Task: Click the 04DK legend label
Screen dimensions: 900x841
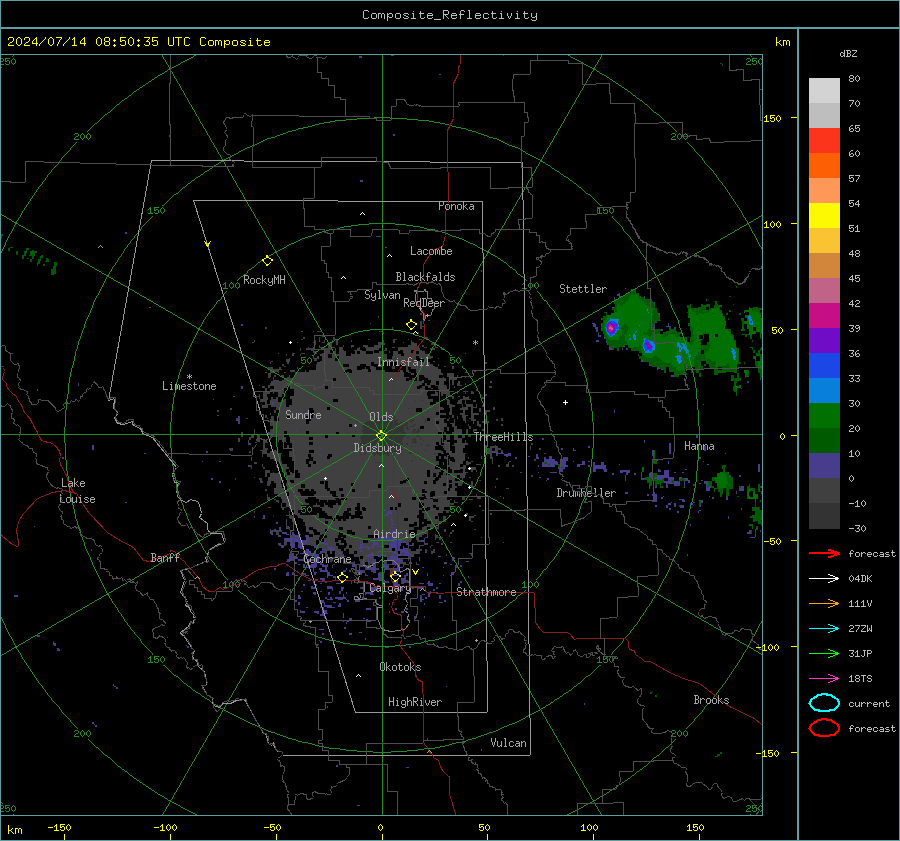Action: click(860, 579)
